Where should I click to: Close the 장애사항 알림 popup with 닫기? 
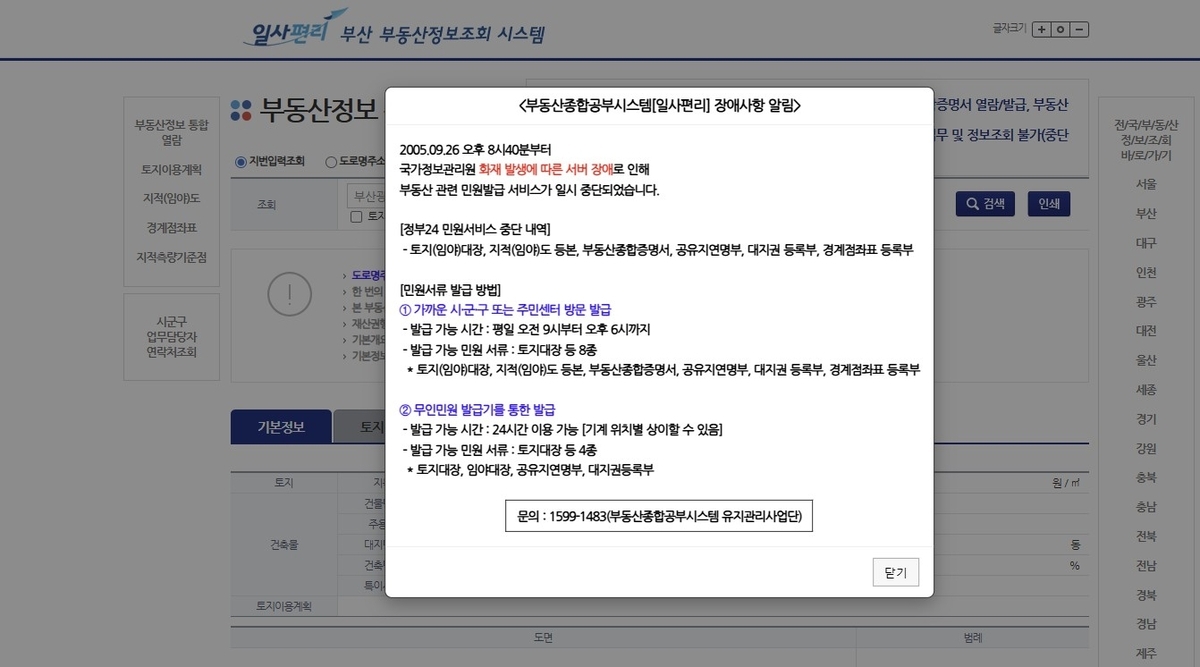pos(895,572)
